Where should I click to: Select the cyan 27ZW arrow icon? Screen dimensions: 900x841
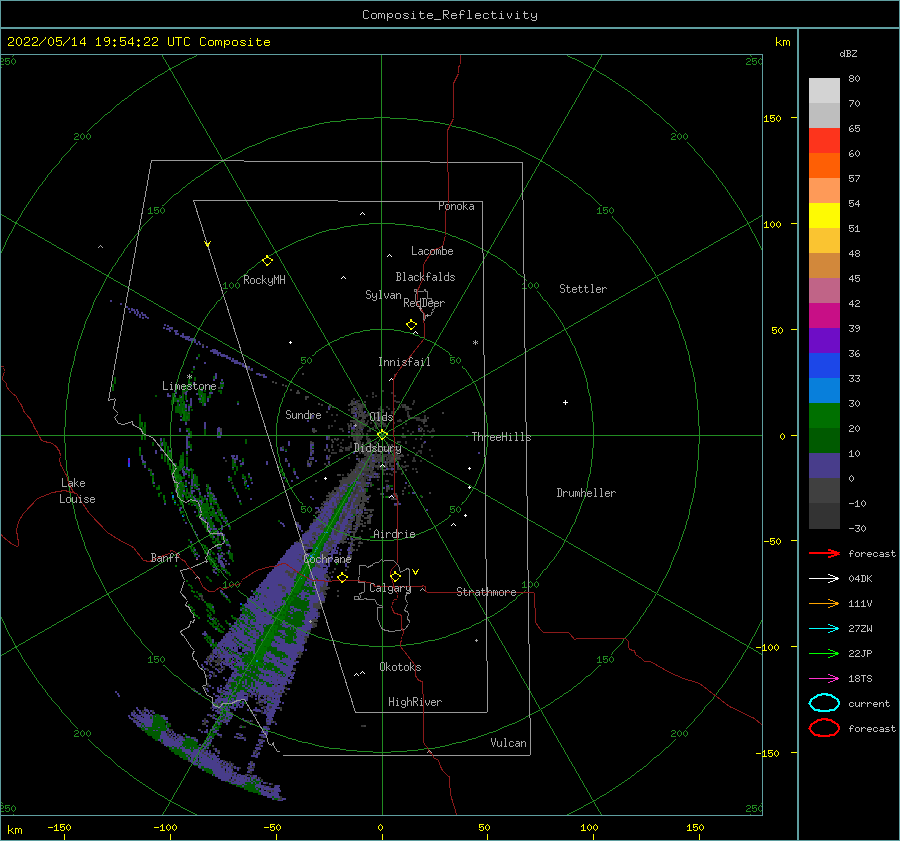click(x=824, y=629)
